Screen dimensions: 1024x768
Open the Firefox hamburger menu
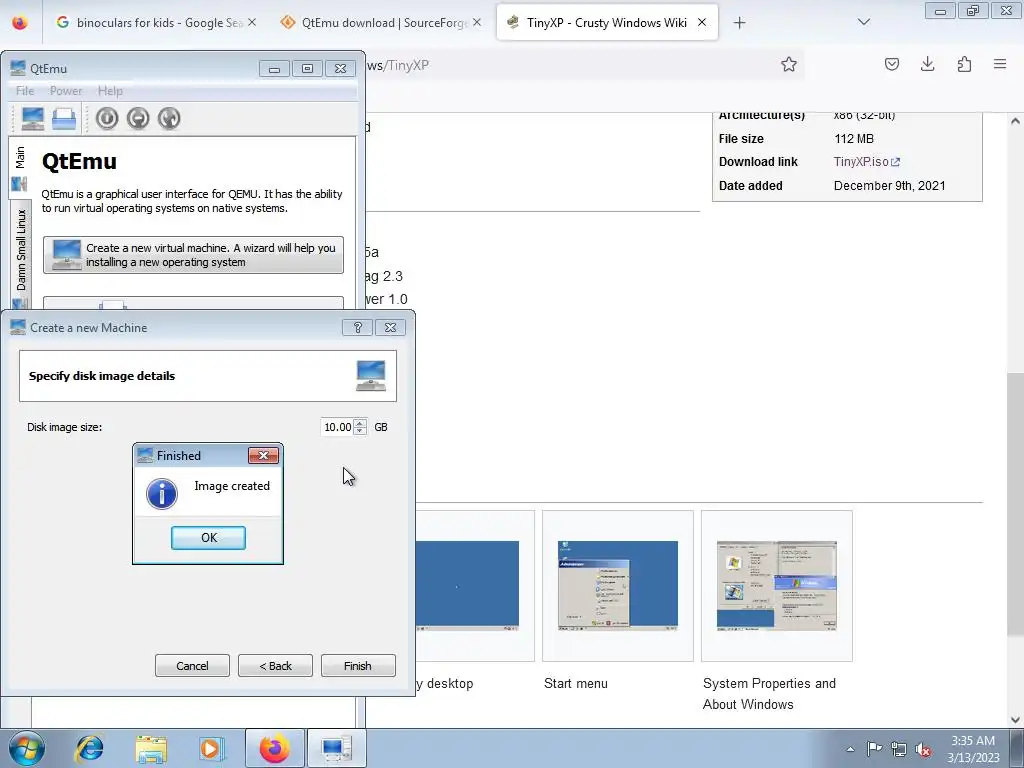point(1000,64)
